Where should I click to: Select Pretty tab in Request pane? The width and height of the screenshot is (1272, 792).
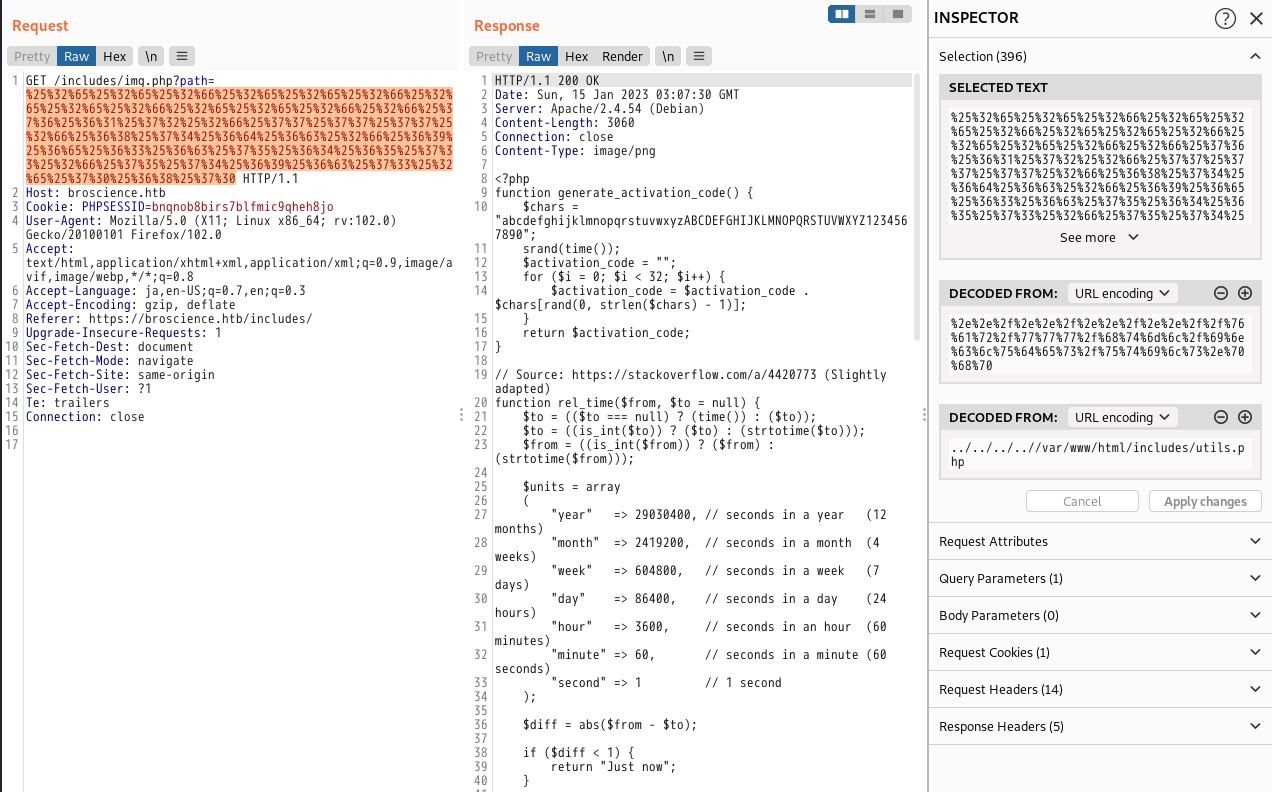pos(32,56)
